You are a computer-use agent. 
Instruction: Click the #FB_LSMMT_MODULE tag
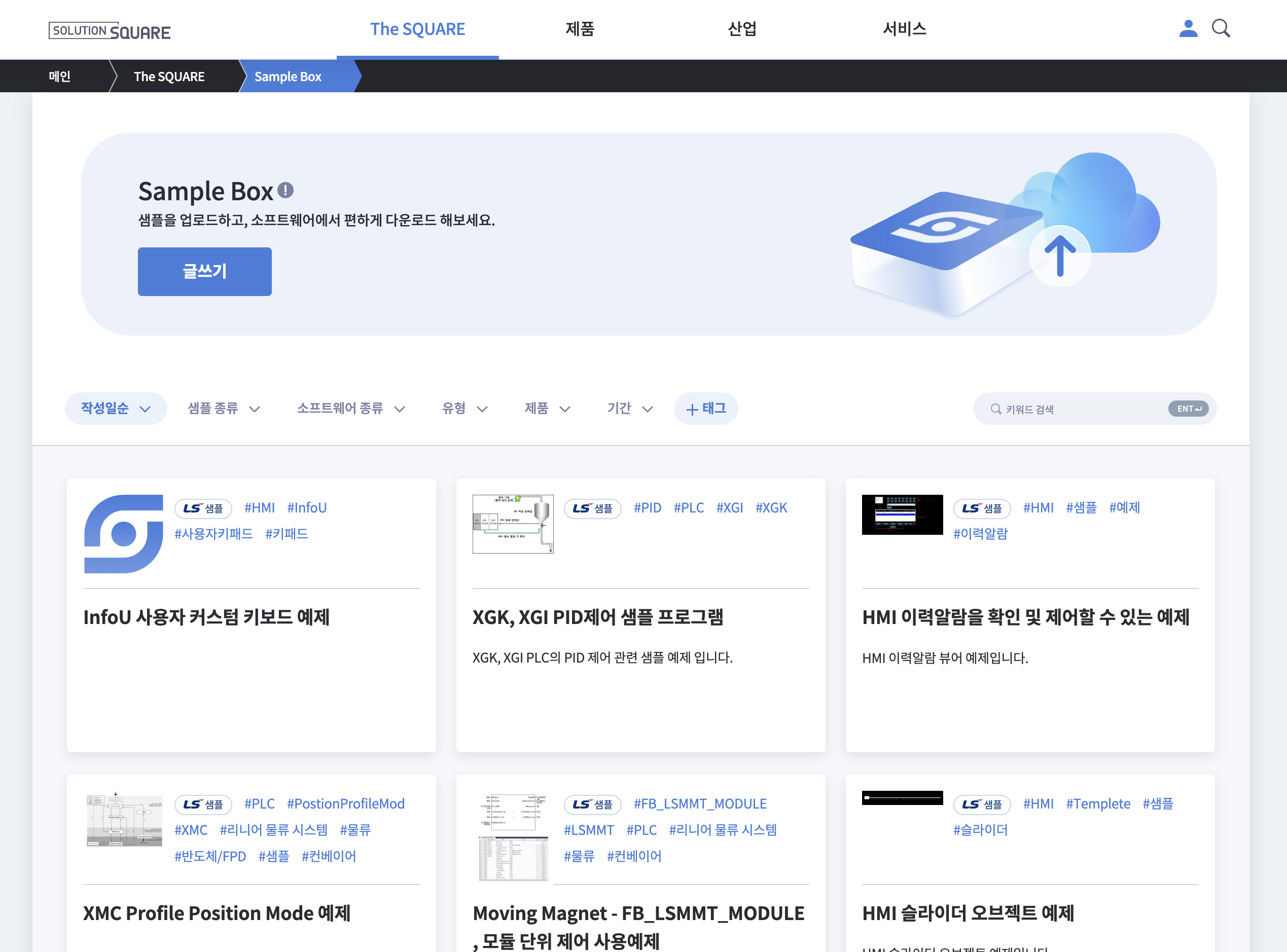tap(700, 803)
